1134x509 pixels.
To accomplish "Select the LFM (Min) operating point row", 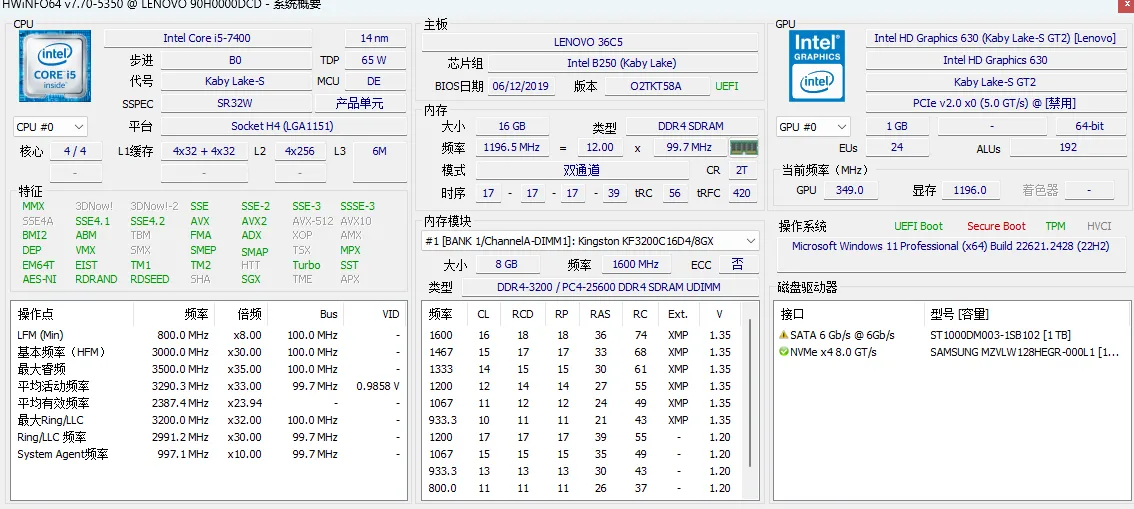I will pyautogui.click(x=209, y=335).
